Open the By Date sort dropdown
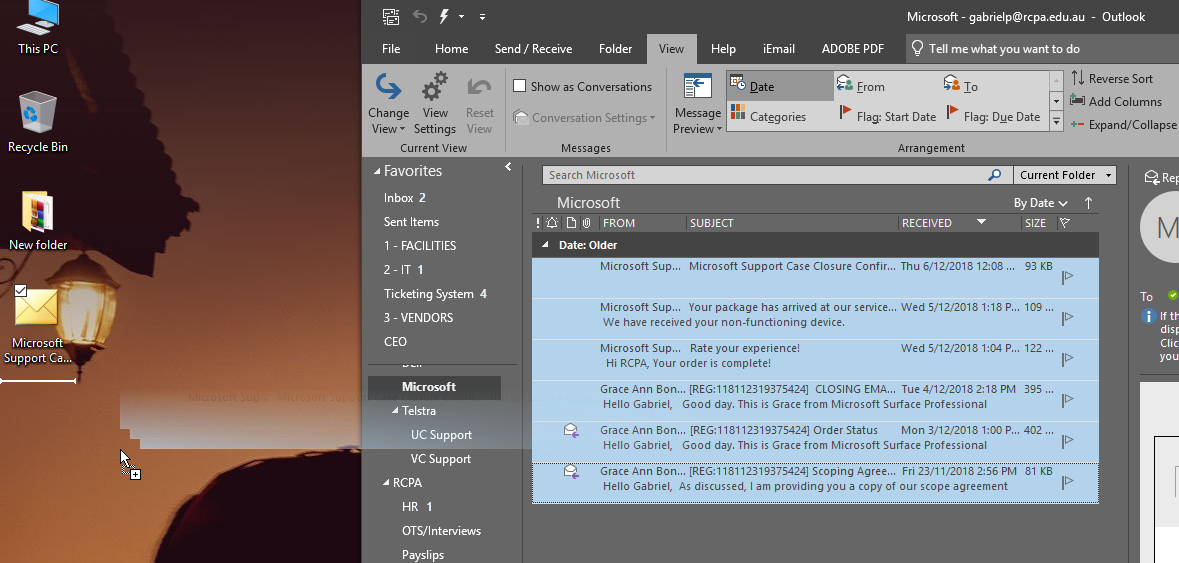This screenshot has height=563, width=1179. pos(1041,203)
